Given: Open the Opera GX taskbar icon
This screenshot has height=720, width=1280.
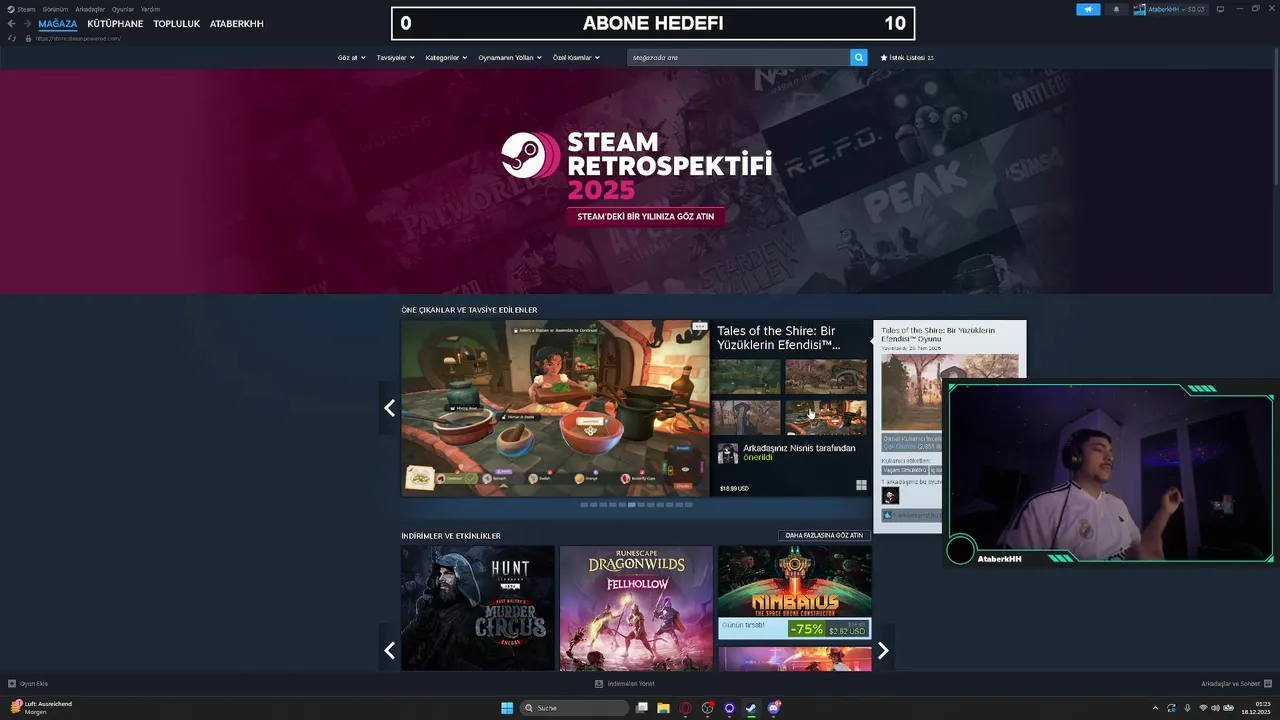Looking at the screenshot, I should [x=685, y=708].
